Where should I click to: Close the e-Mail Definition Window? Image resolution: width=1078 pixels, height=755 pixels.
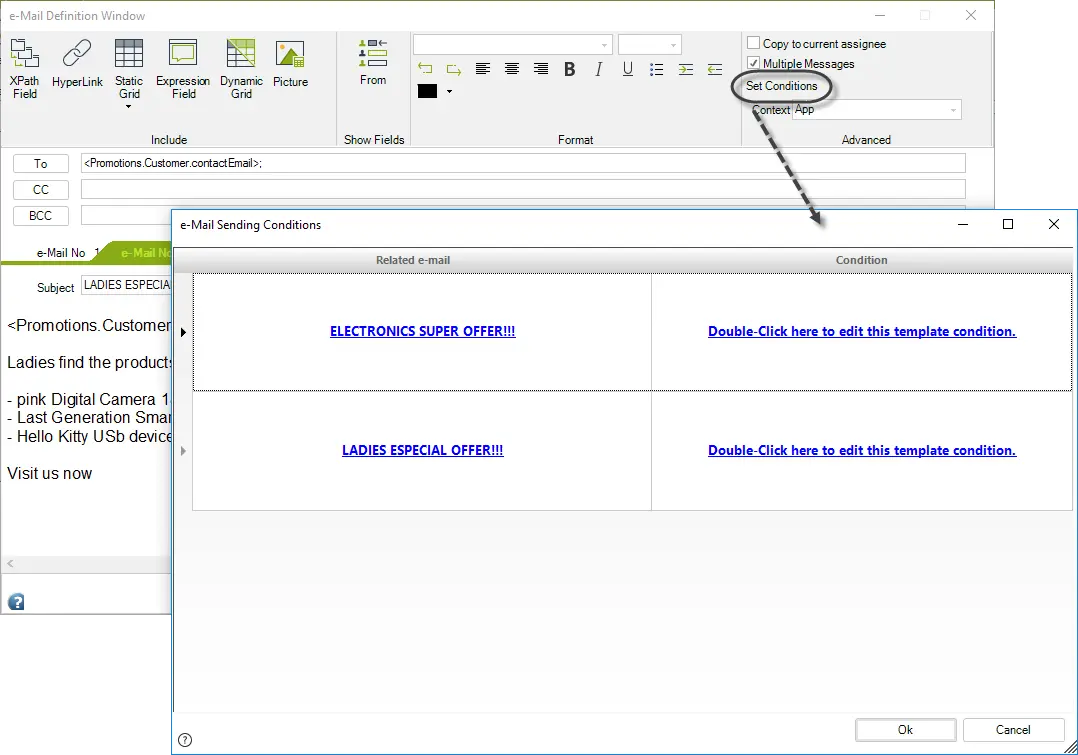coord(971,15)
